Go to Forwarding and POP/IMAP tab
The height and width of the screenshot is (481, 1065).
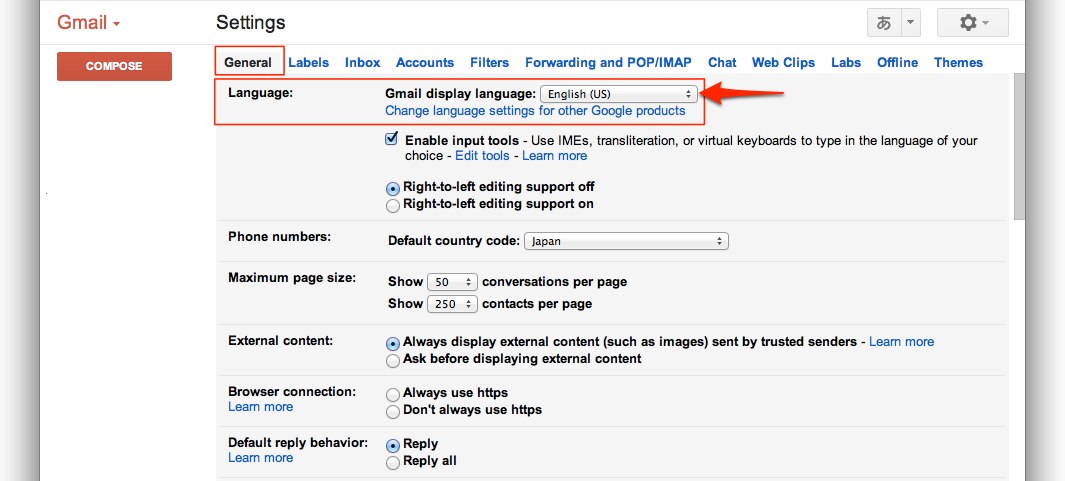pyautogui.click(x=609, y=63)
